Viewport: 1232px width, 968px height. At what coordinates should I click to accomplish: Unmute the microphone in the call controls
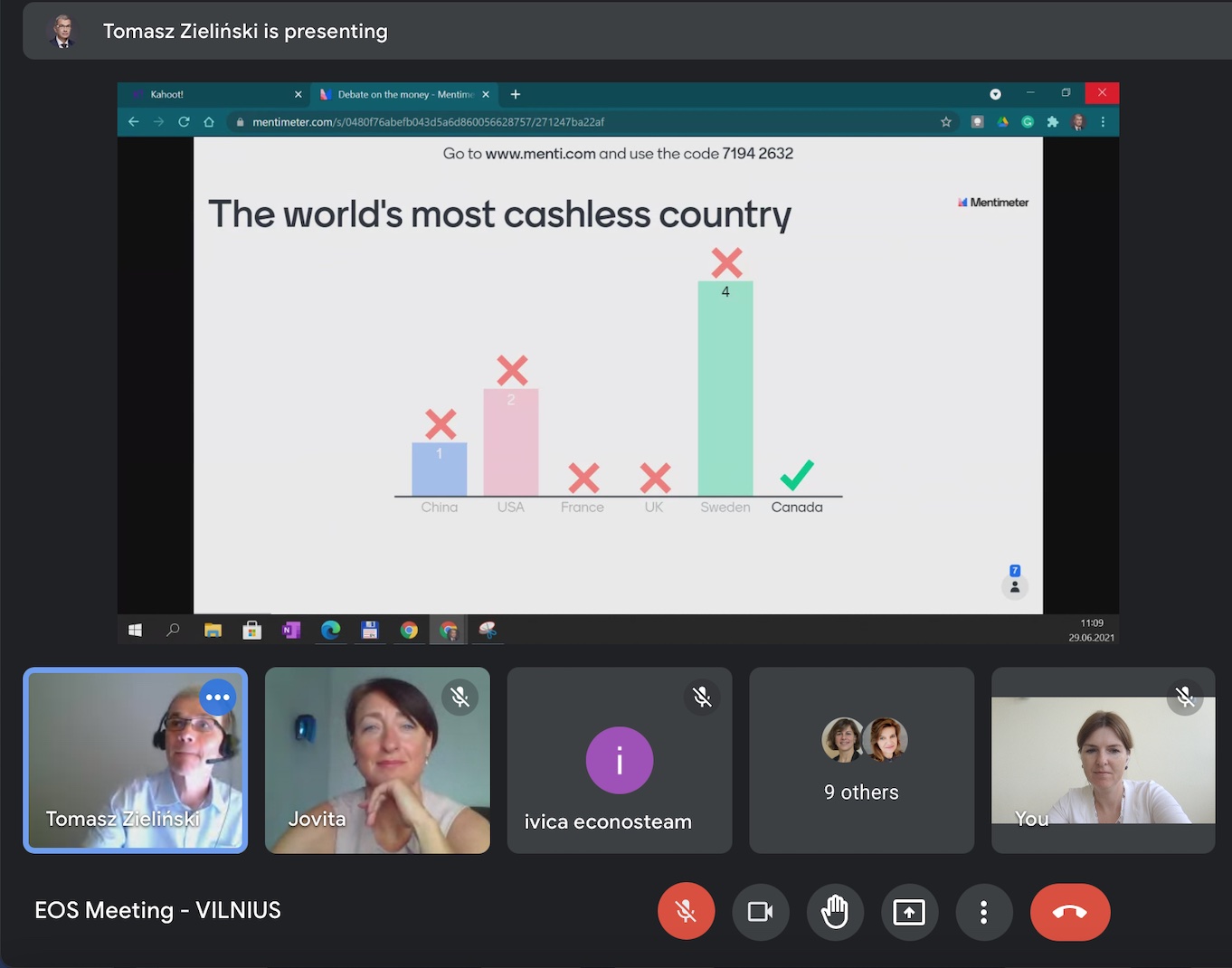click(686, 912)
